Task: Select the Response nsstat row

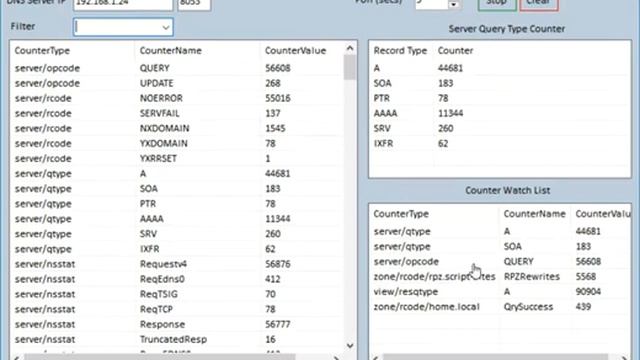Action: point(177,325)
